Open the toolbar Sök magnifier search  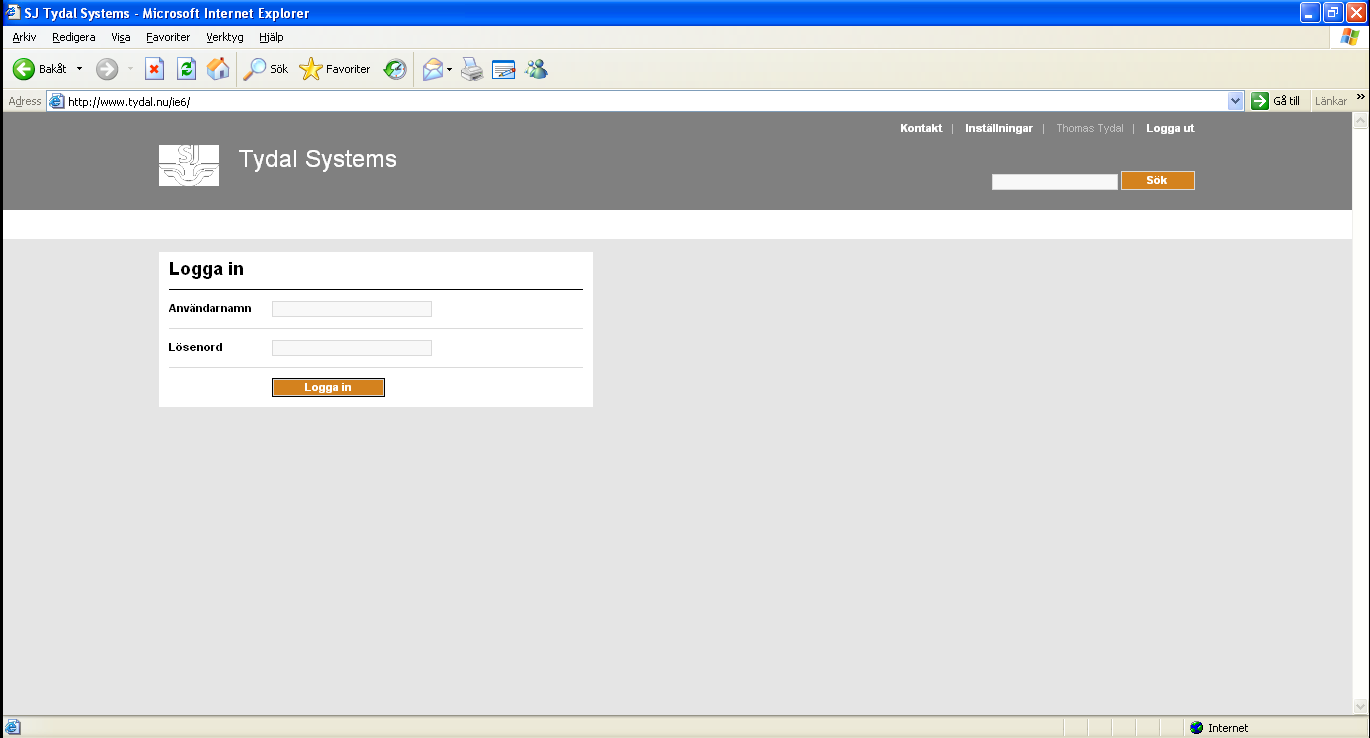(266, 69)
